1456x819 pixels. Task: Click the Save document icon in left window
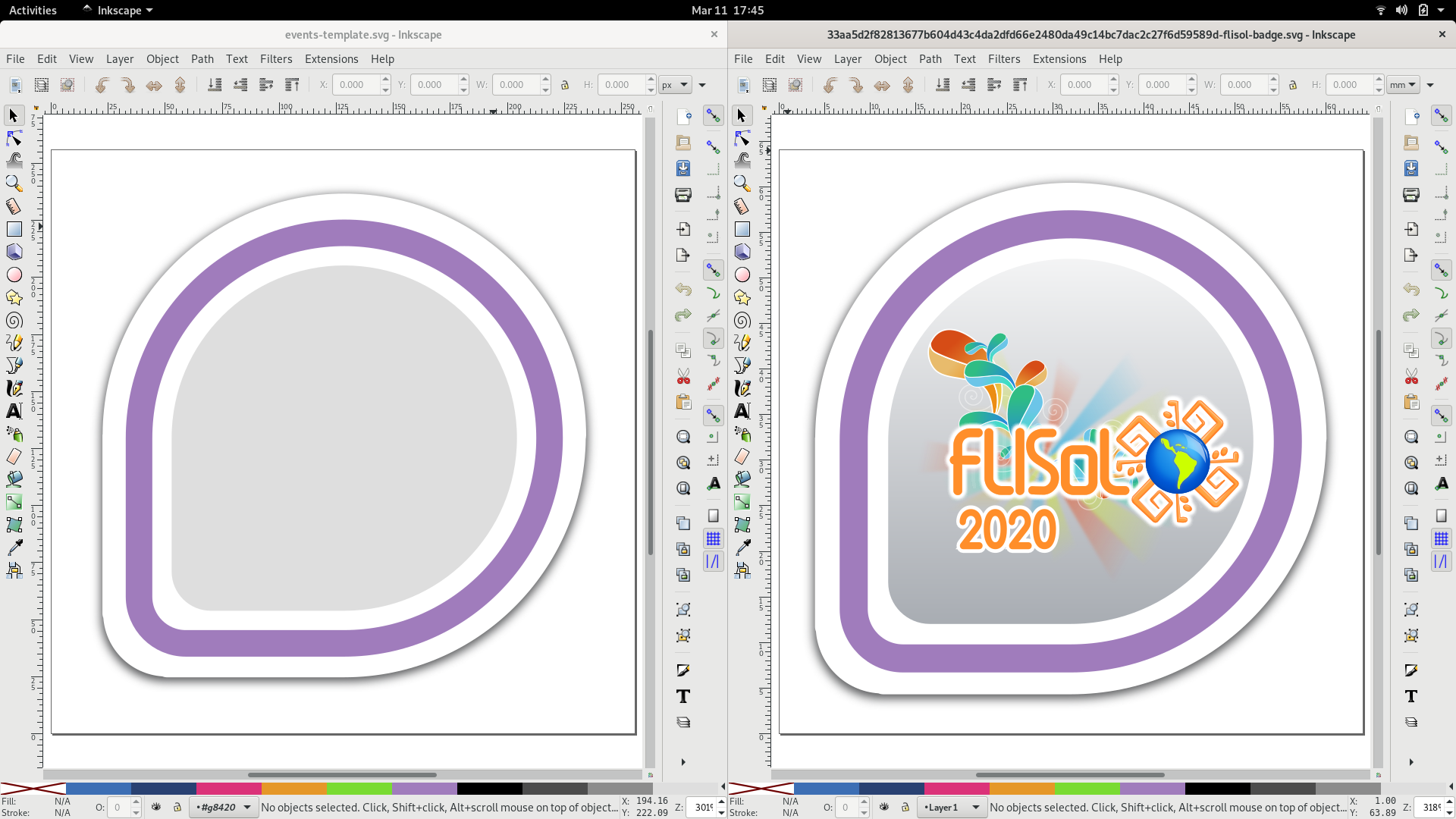pyautogui.click(x=683, y=168)
